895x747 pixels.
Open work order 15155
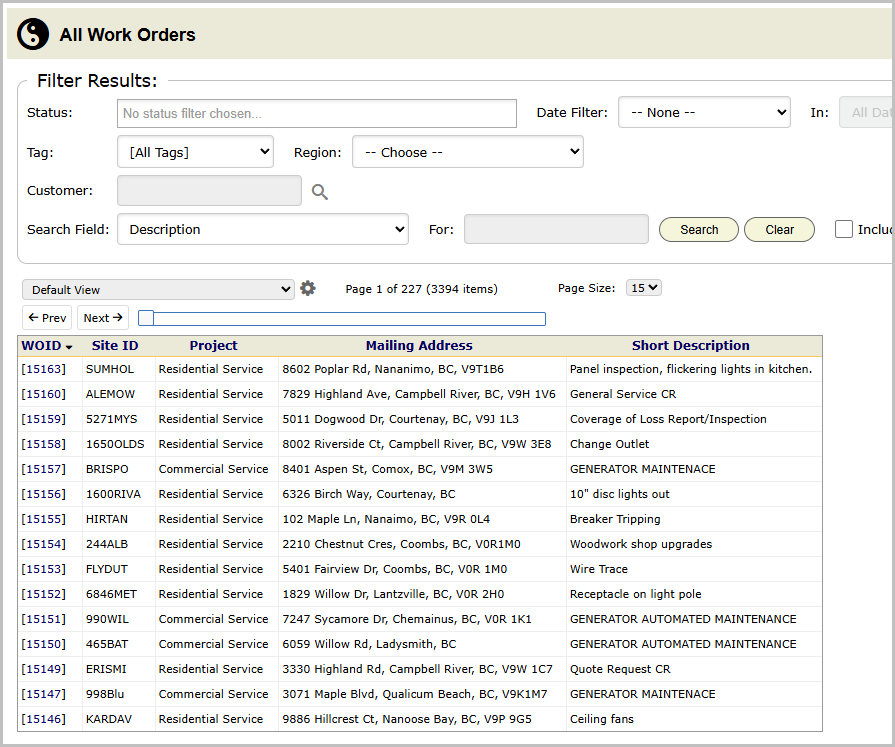tap(43, 519)
